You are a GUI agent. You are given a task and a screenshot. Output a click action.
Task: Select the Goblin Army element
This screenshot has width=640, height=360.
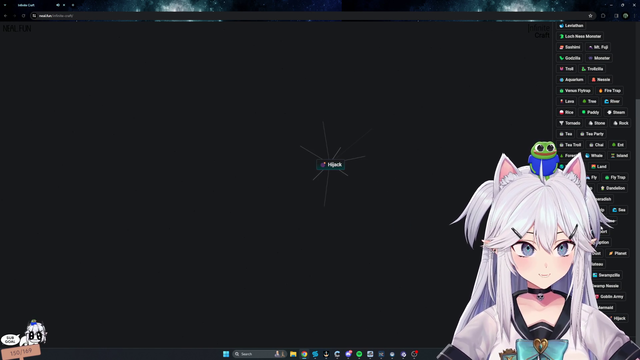609,297
